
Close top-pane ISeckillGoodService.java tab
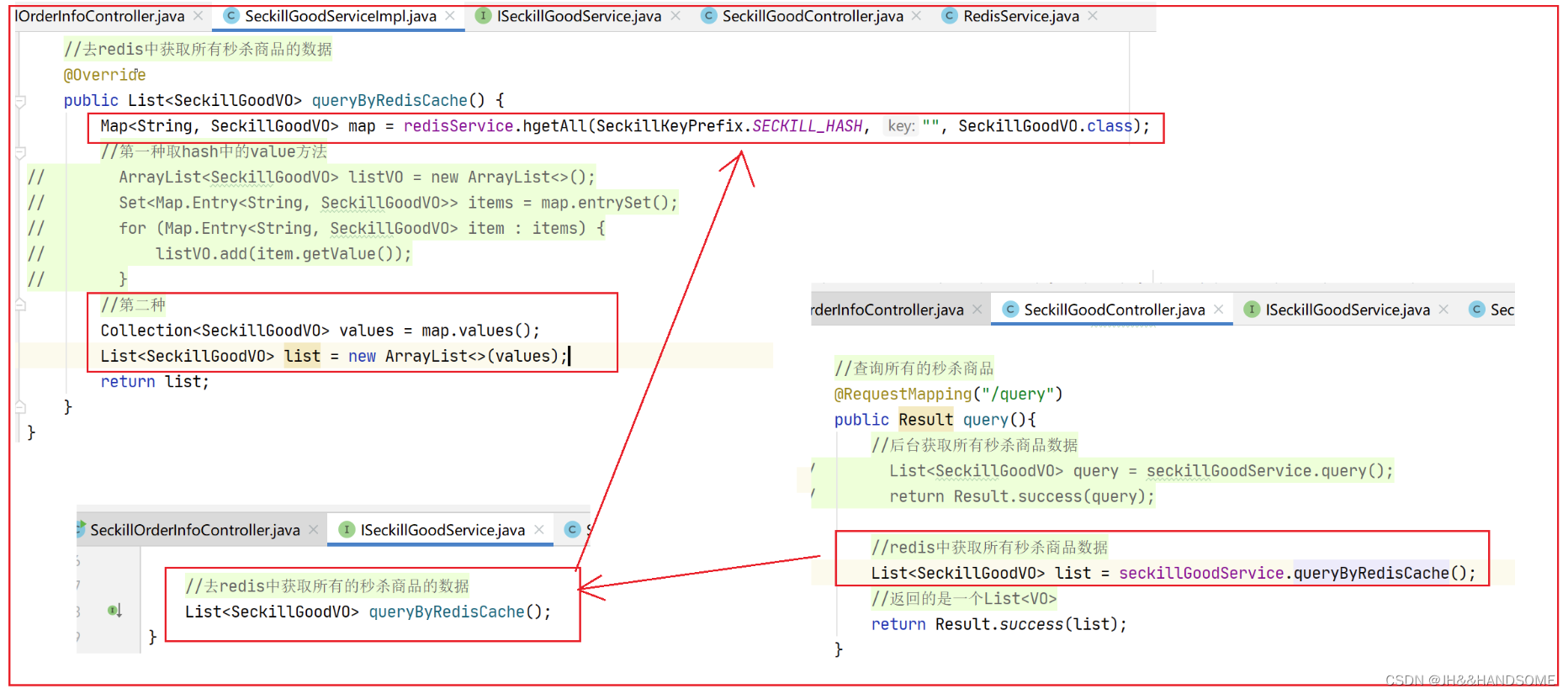point(675,16)
